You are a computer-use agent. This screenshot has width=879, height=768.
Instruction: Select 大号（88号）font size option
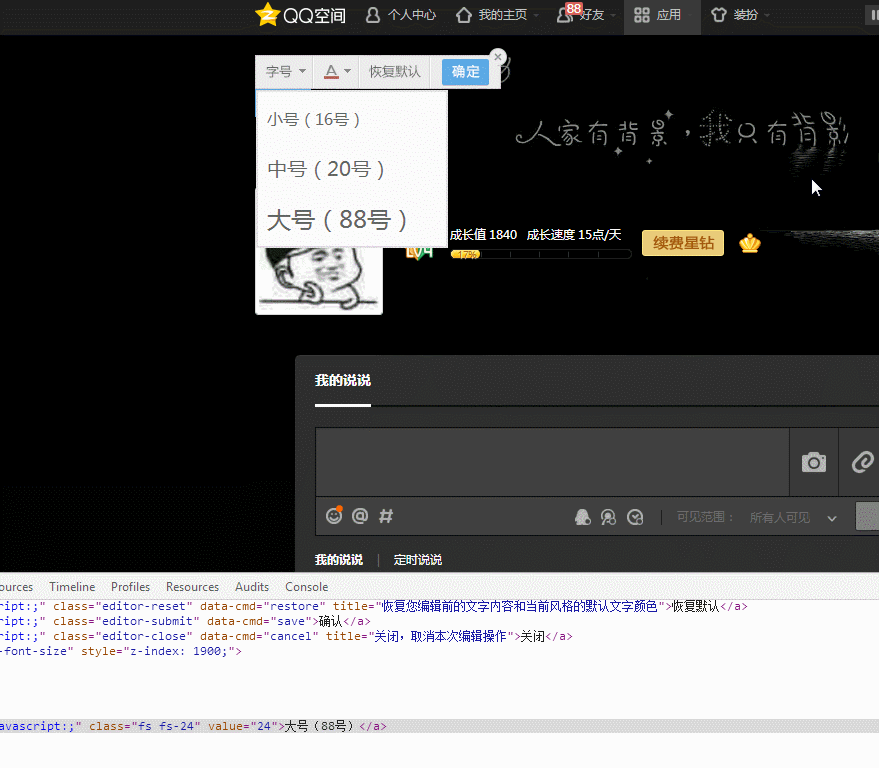[x=337, y=220]
